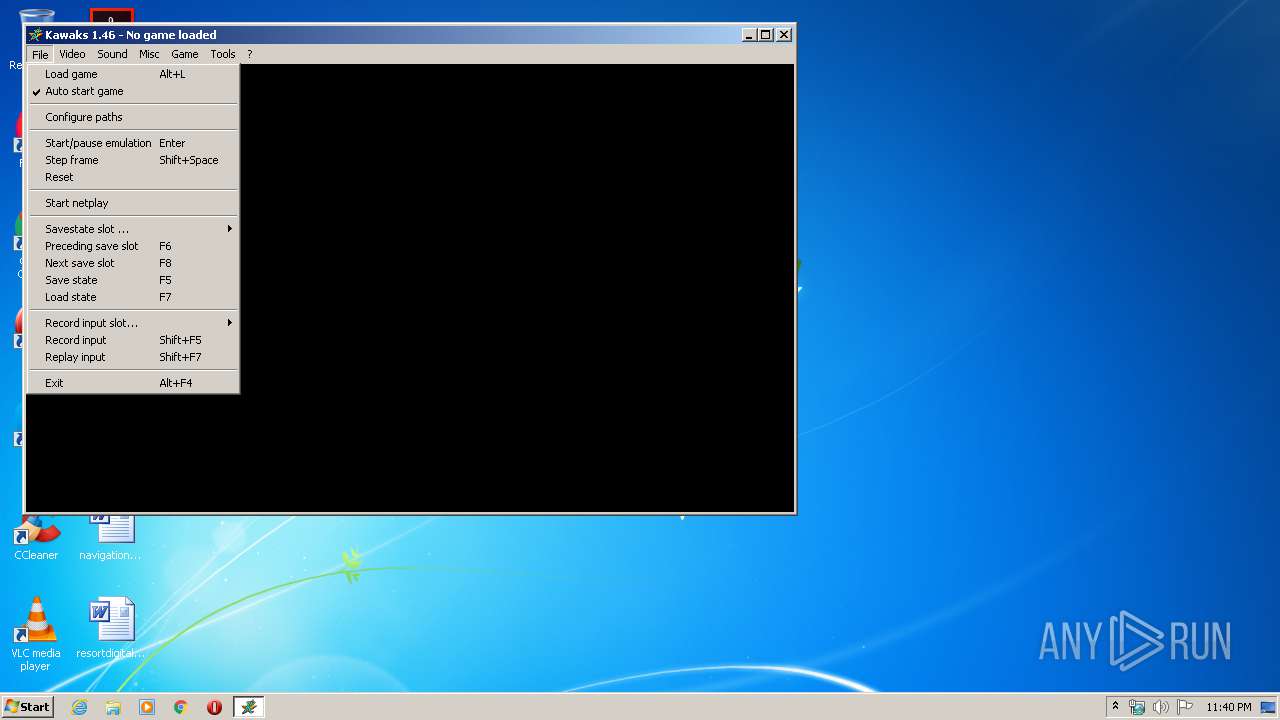The height and width of the screenshot is (720, 1280).
Task: Open the File menu
Action: click(39, 54)
